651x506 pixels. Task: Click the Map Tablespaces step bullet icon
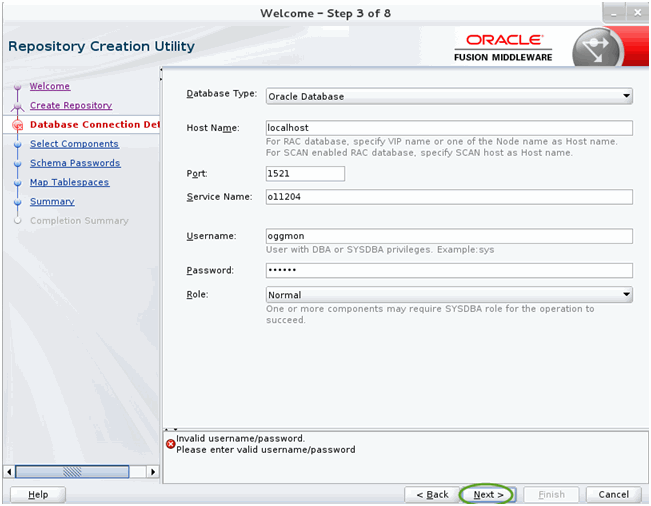point(17,183)
